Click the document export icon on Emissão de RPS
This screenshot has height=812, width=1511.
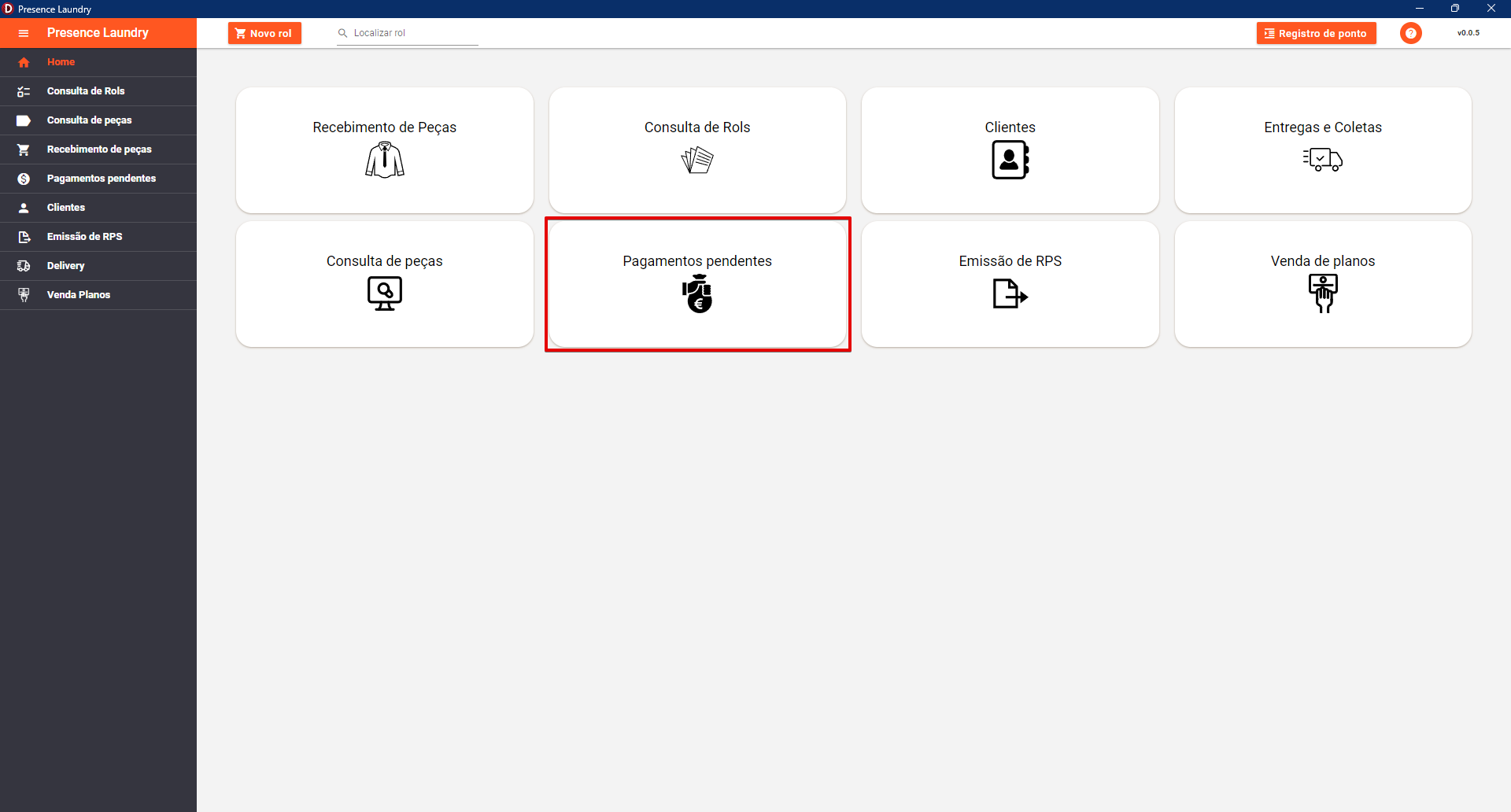1010,293
